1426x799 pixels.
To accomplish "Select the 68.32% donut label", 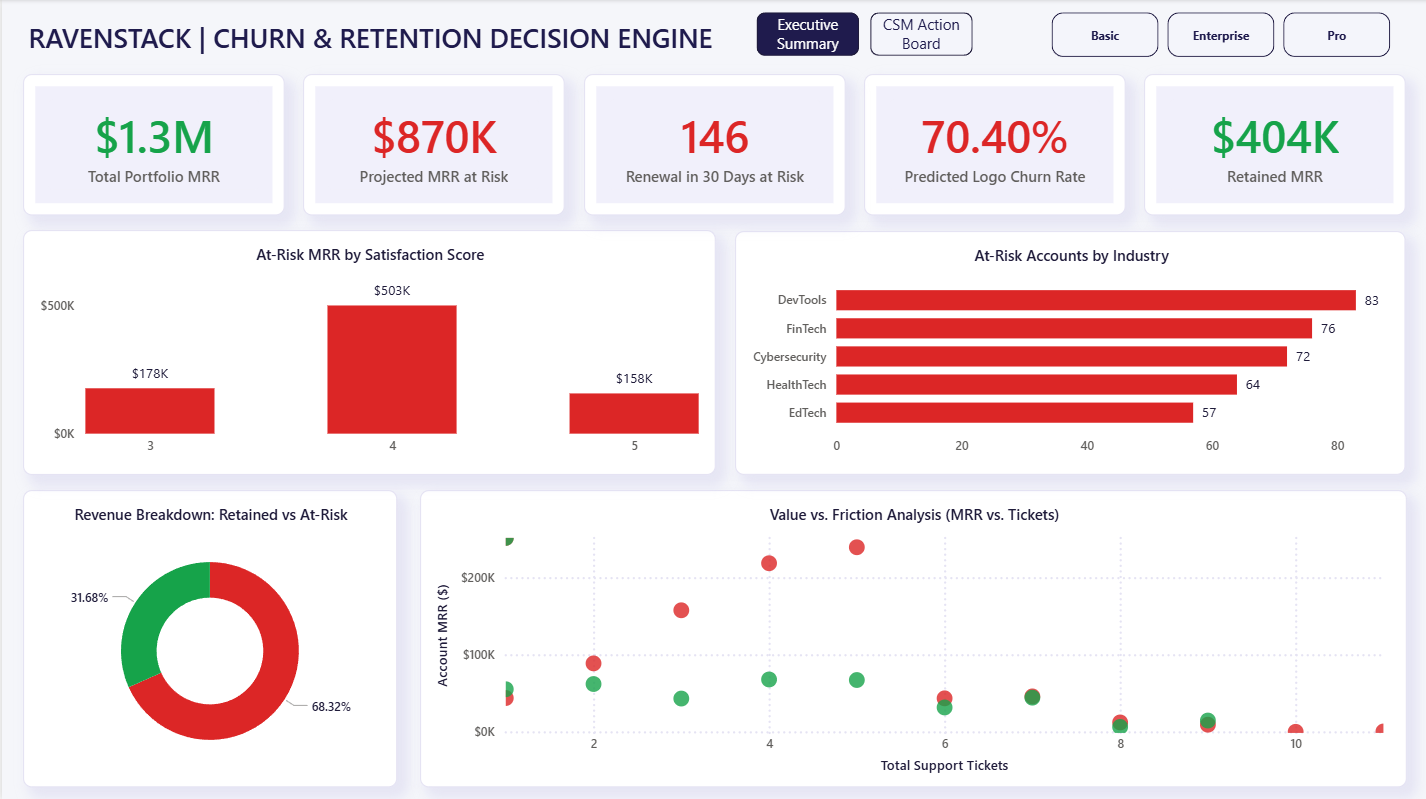I will click(331, 706).
